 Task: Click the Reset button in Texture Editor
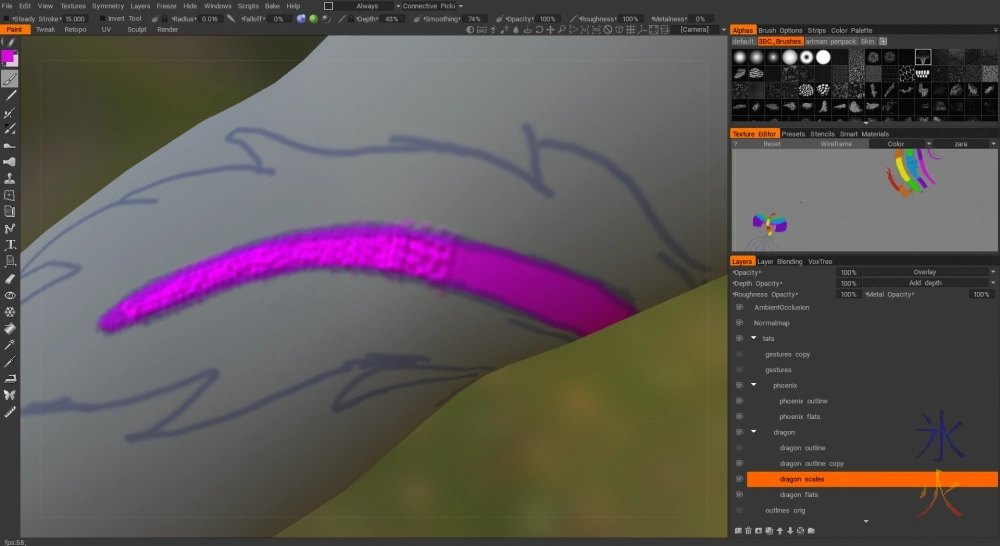(x=772, y=144)
